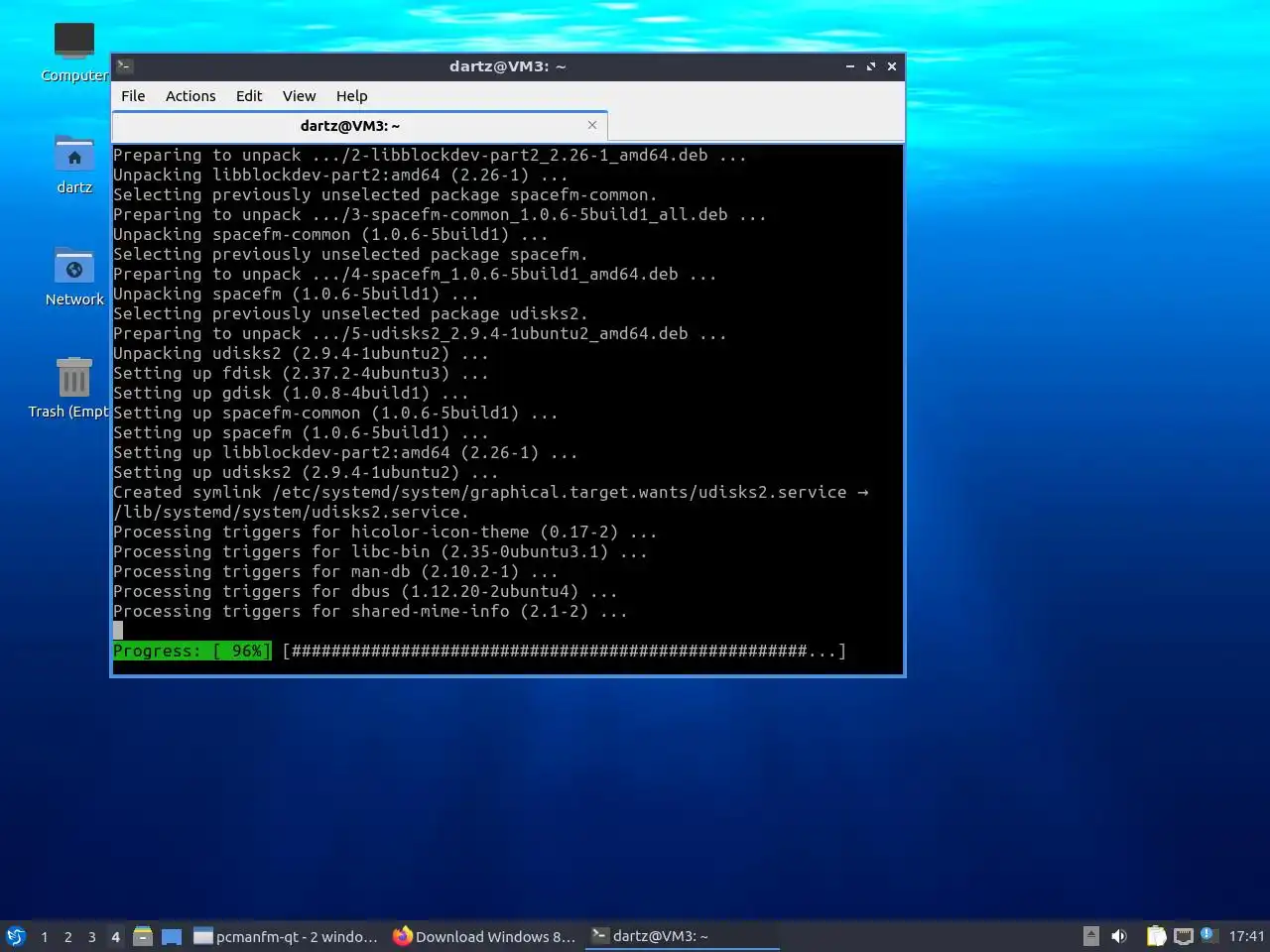Open the Network desktop icon

74,276
